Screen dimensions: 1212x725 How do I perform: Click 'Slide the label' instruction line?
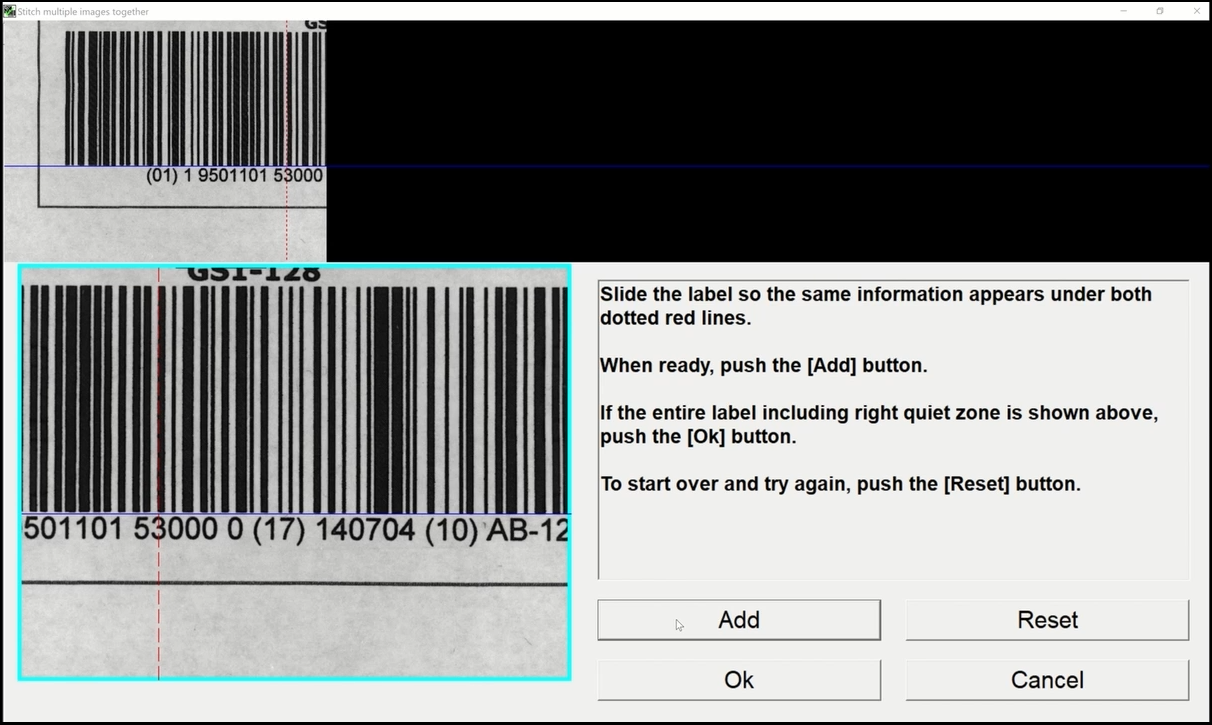click(x=876, y=306)
